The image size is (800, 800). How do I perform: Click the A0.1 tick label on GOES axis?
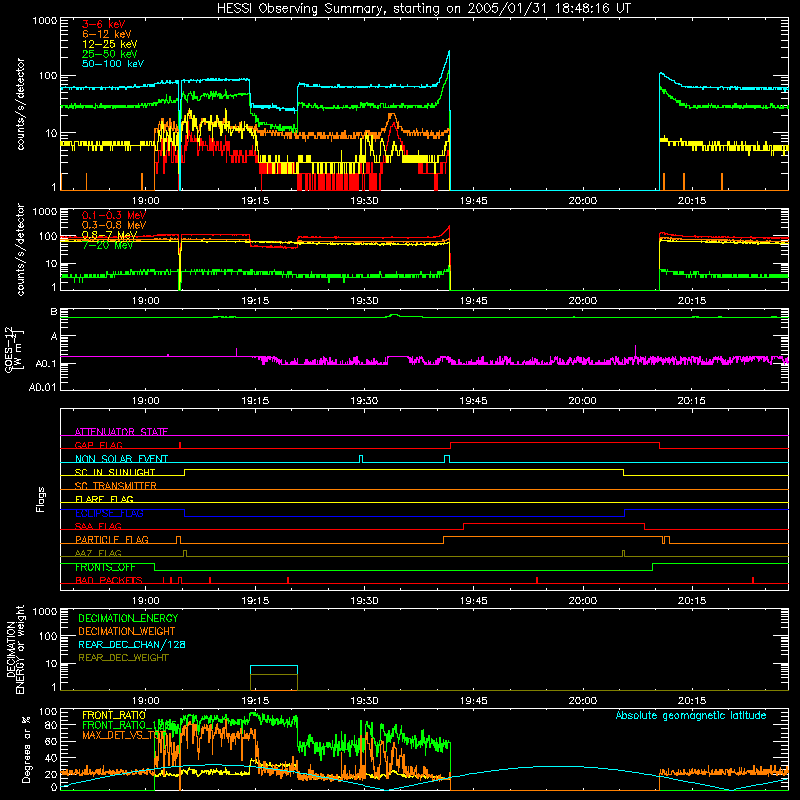tap(46, 364)
